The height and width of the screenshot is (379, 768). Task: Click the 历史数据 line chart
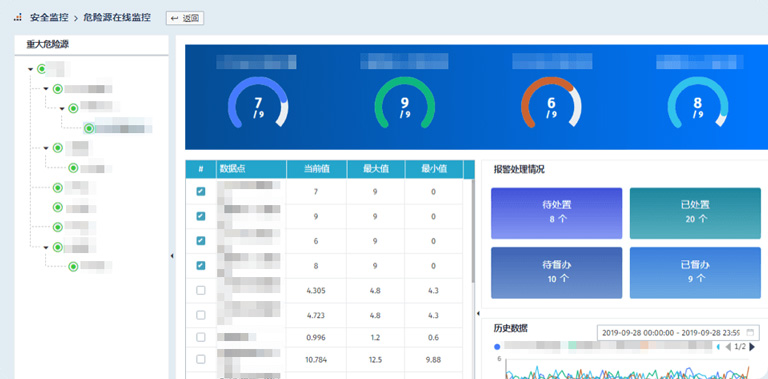pos(627,368)
